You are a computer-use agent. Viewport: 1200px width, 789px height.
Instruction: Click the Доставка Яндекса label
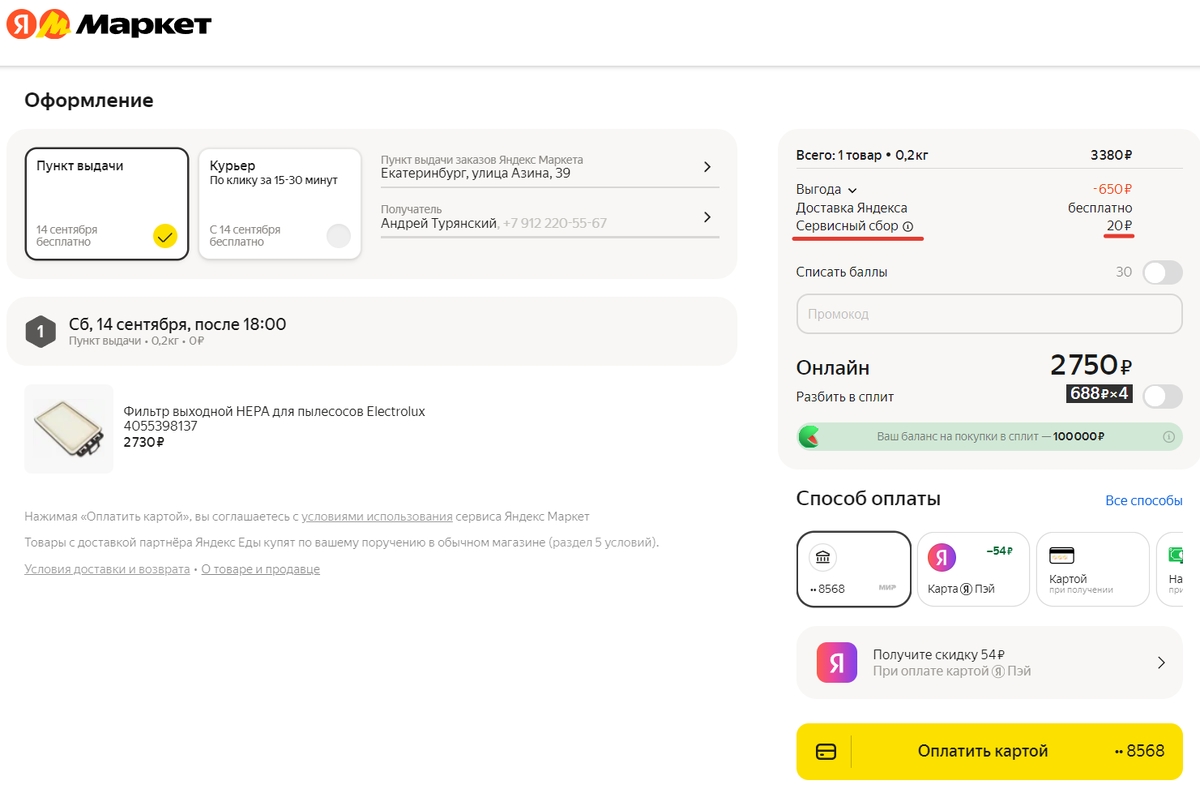852,208
